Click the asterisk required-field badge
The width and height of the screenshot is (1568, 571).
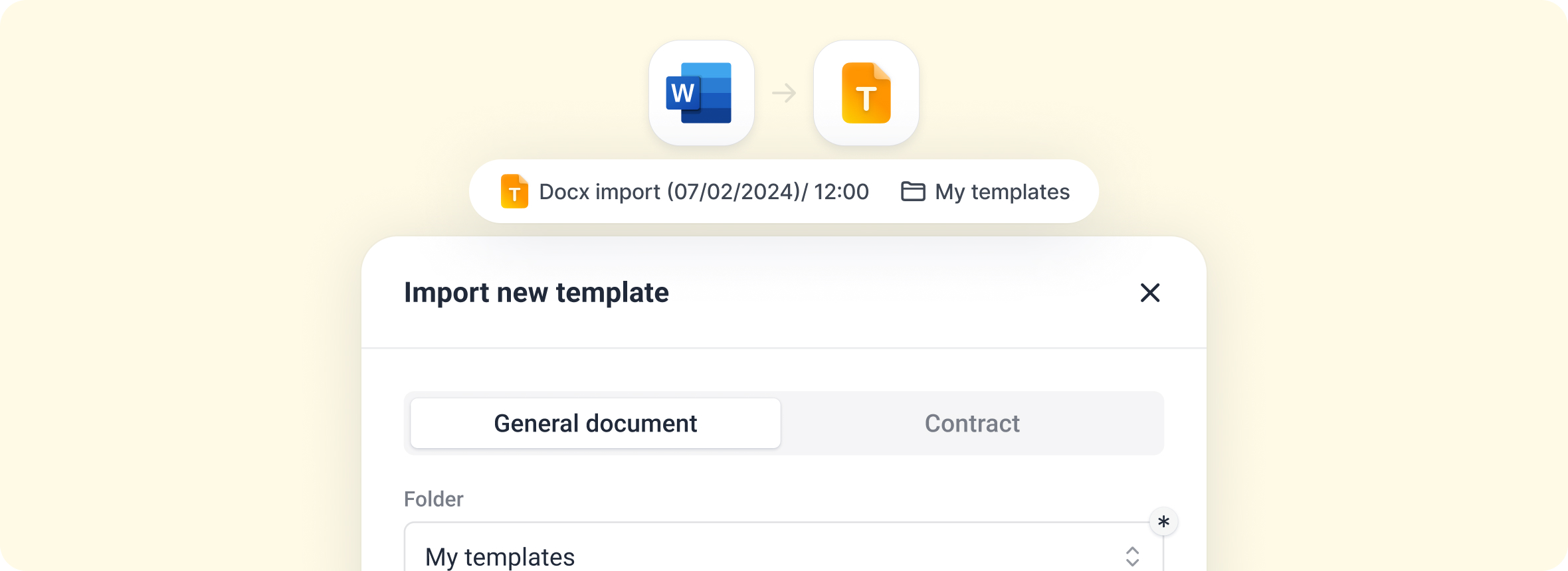pyautogui.click(x=1163, y=522)
